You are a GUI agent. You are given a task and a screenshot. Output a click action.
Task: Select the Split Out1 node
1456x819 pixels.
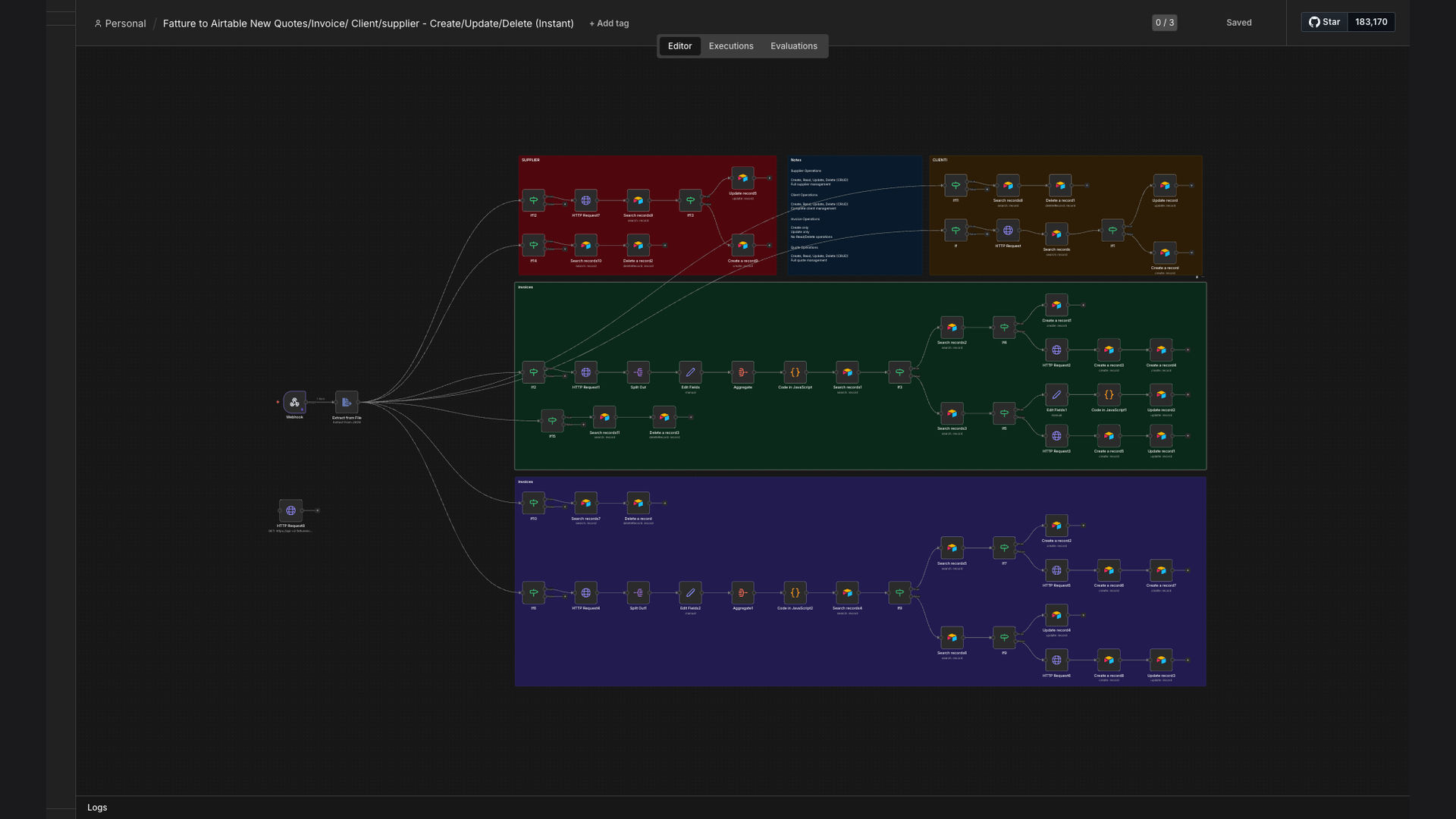point(638,593)
